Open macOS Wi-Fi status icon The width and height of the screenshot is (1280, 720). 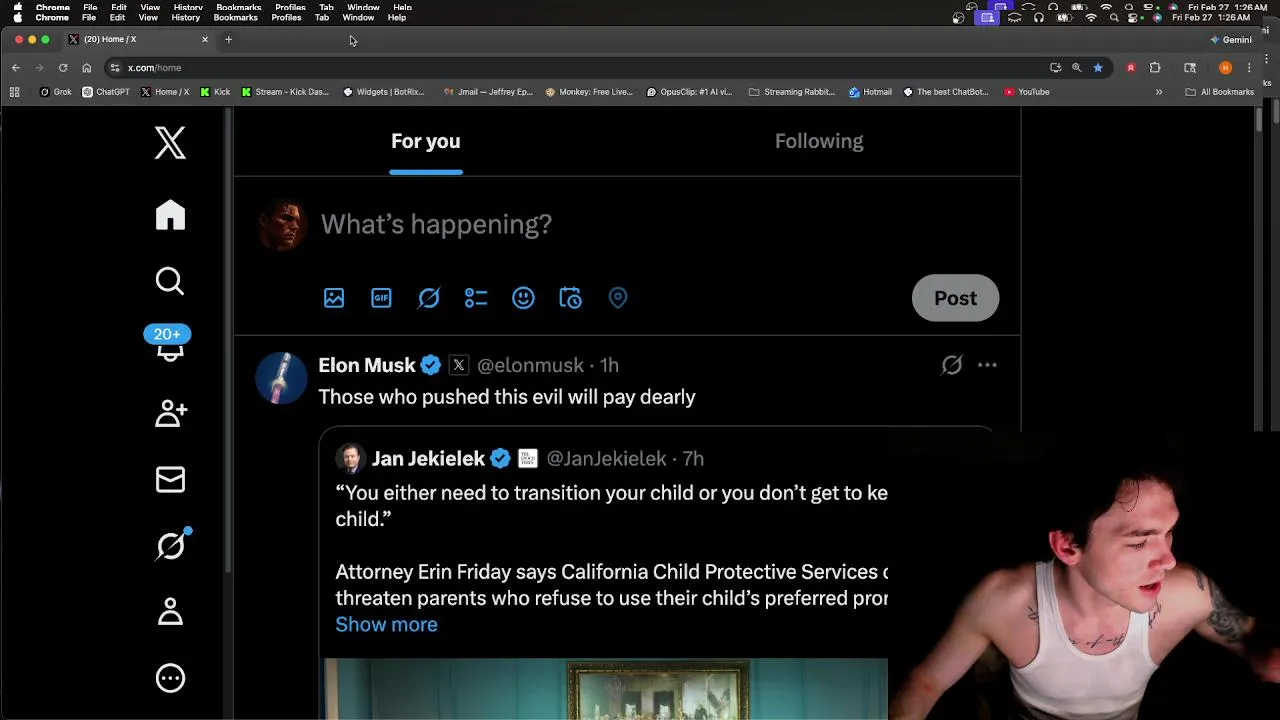coord(1092,18)
